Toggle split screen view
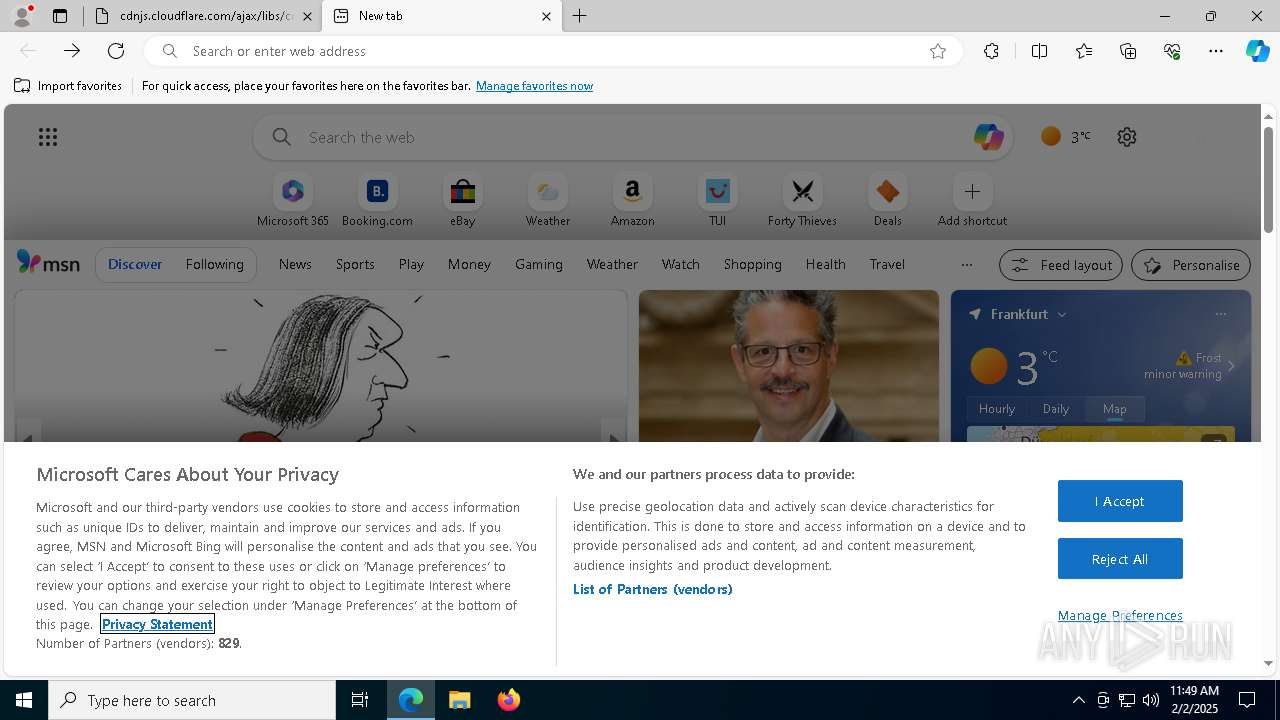 click(1039, 51)
